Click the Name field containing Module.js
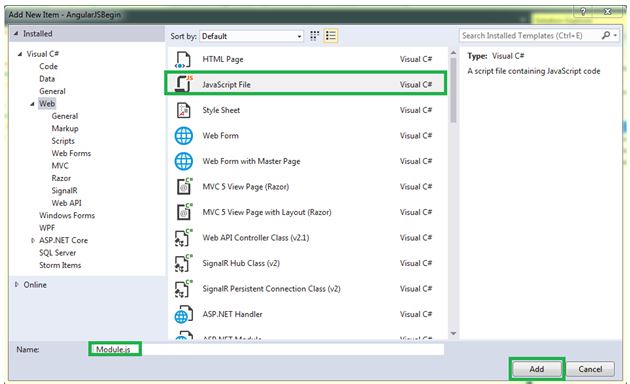Screen dimensions: 630x384 click(x=267, y=349)
